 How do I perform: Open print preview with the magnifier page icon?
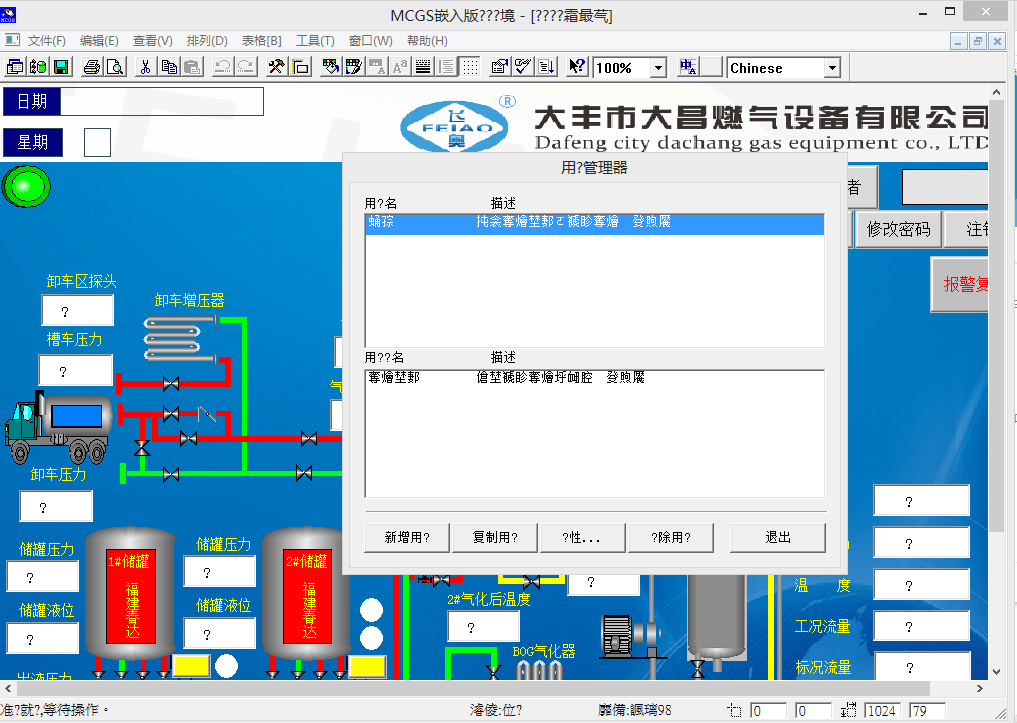point(115,67)
